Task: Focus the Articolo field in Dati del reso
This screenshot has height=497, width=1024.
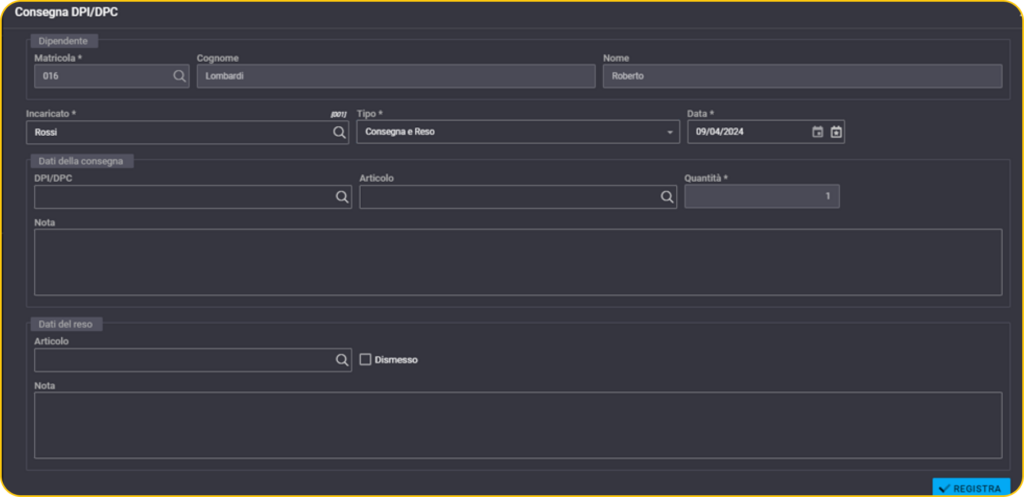Action: tap(193, 360)
